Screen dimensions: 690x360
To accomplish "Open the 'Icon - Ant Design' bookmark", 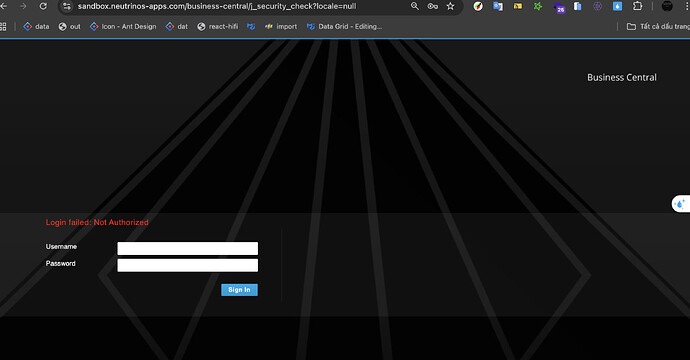I will pyautogui.click(x=123, y=27).
